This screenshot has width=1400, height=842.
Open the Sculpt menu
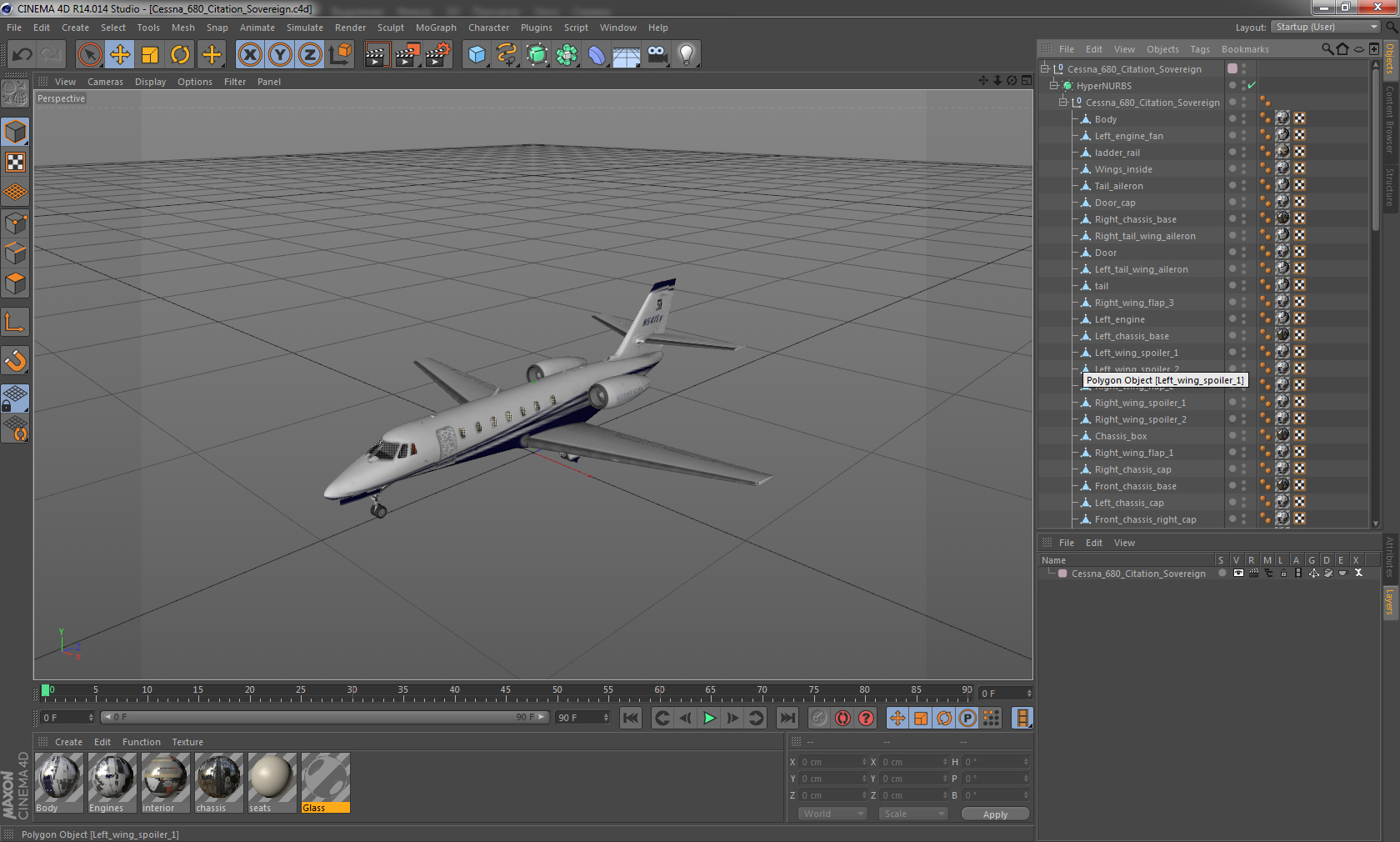390,28
